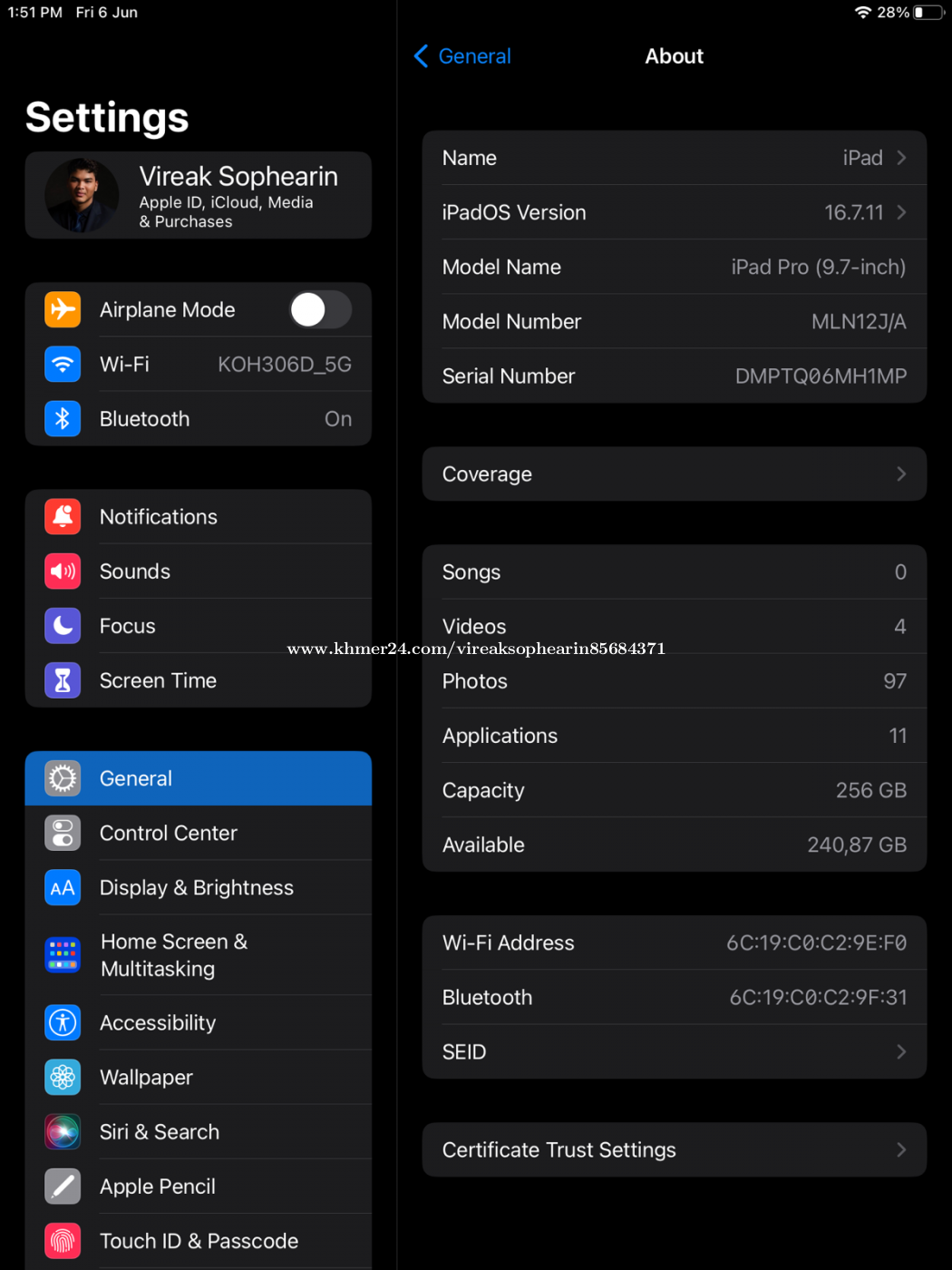
Task: Open Home Screen & Multitasking settings
Action: 199,954
